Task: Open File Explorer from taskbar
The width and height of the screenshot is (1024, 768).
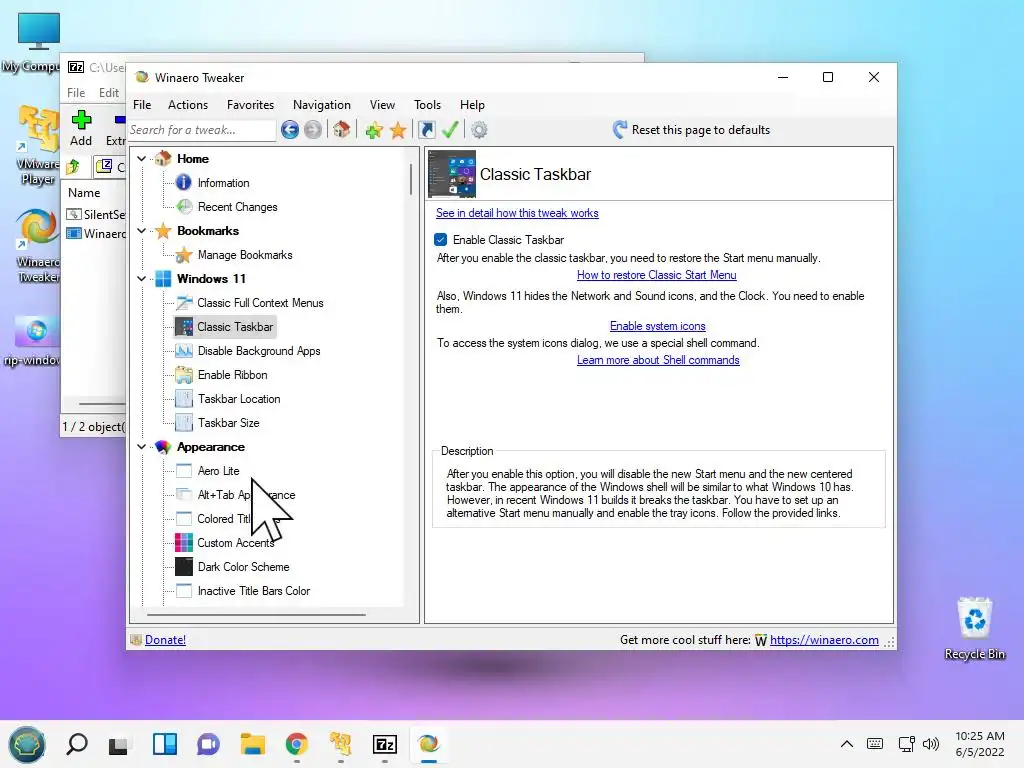Action: click(253, 744)
